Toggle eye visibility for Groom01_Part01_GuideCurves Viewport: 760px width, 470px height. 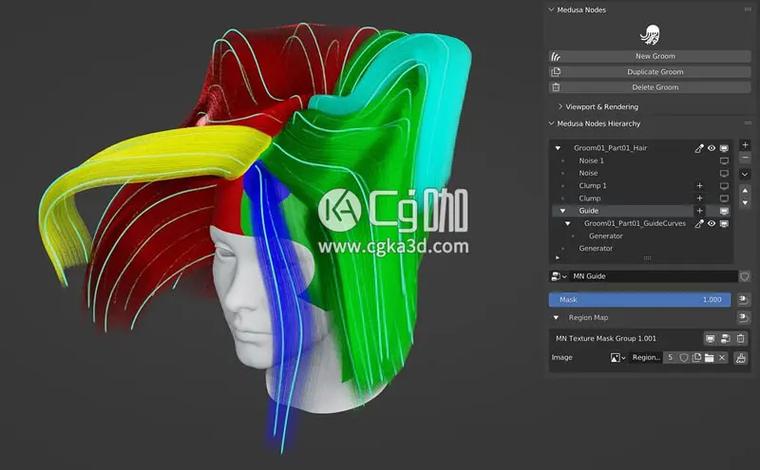[x=712, y=223]
